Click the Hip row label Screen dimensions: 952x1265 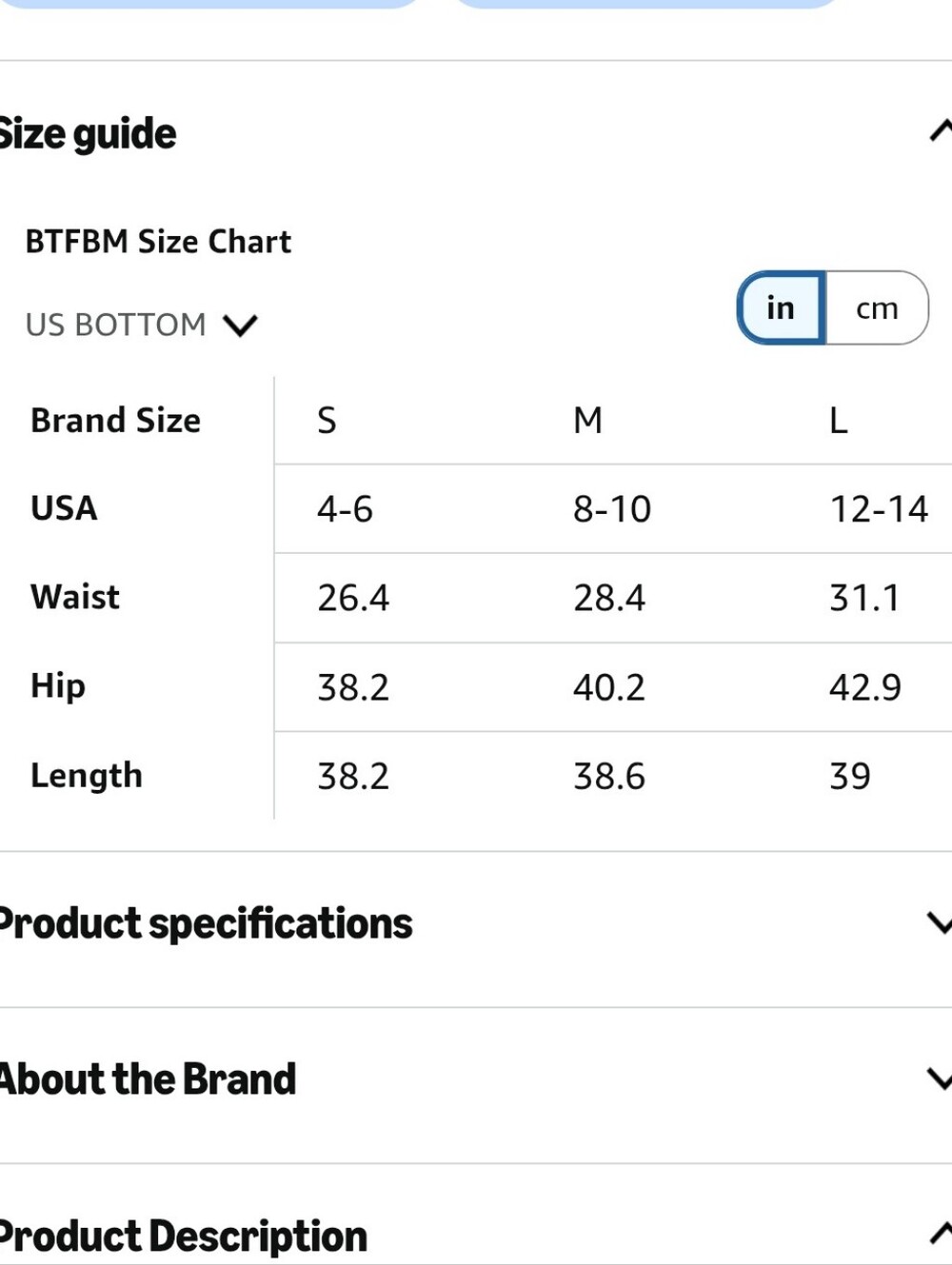click(58, 686)
